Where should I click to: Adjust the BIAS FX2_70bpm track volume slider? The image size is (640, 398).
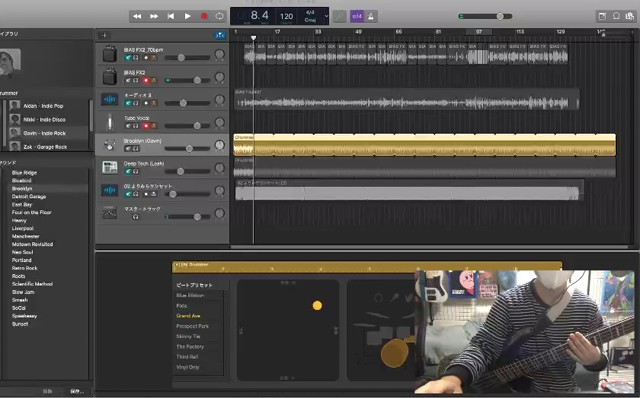(187, 58)
